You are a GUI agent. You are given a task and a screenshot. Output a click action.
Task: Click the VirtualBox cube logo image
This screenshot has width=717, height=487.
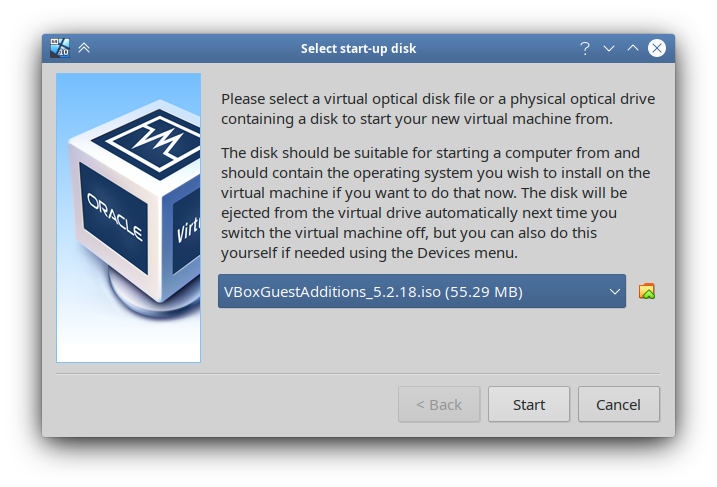point(128,218)
